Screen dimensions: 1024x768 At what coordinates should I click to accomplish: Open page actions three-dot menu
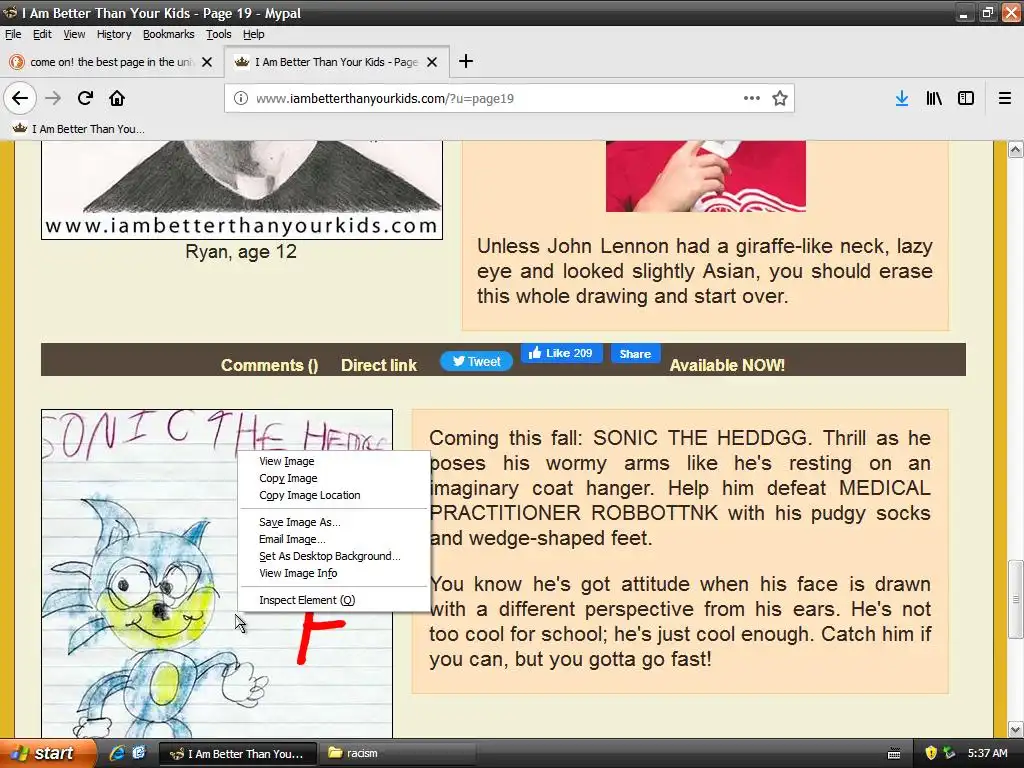tap(752, 98)
